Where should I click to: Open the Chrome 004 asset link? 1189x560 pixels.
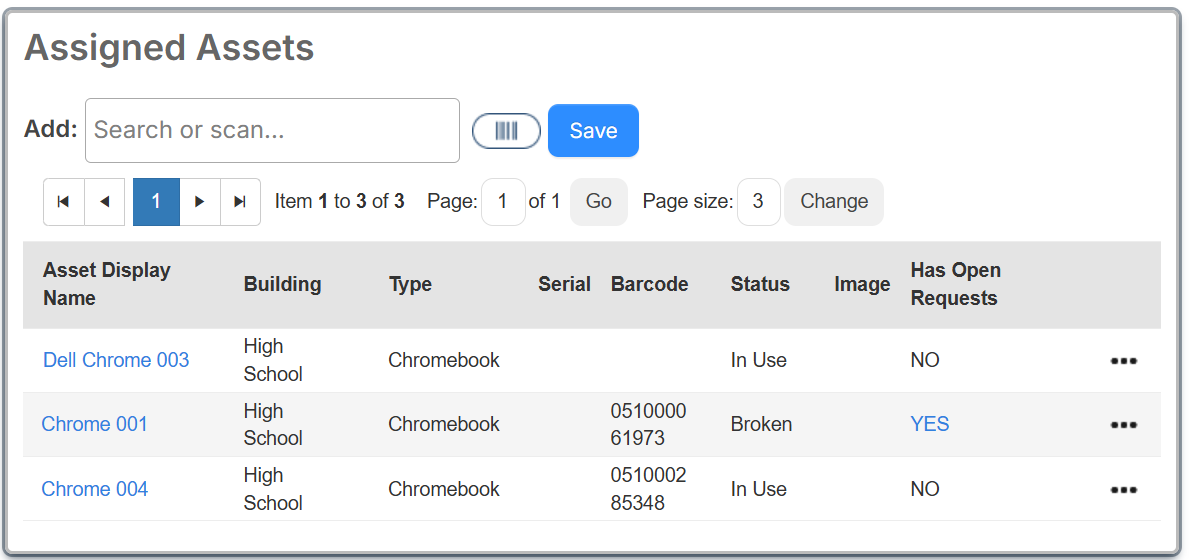pos(94,489)
